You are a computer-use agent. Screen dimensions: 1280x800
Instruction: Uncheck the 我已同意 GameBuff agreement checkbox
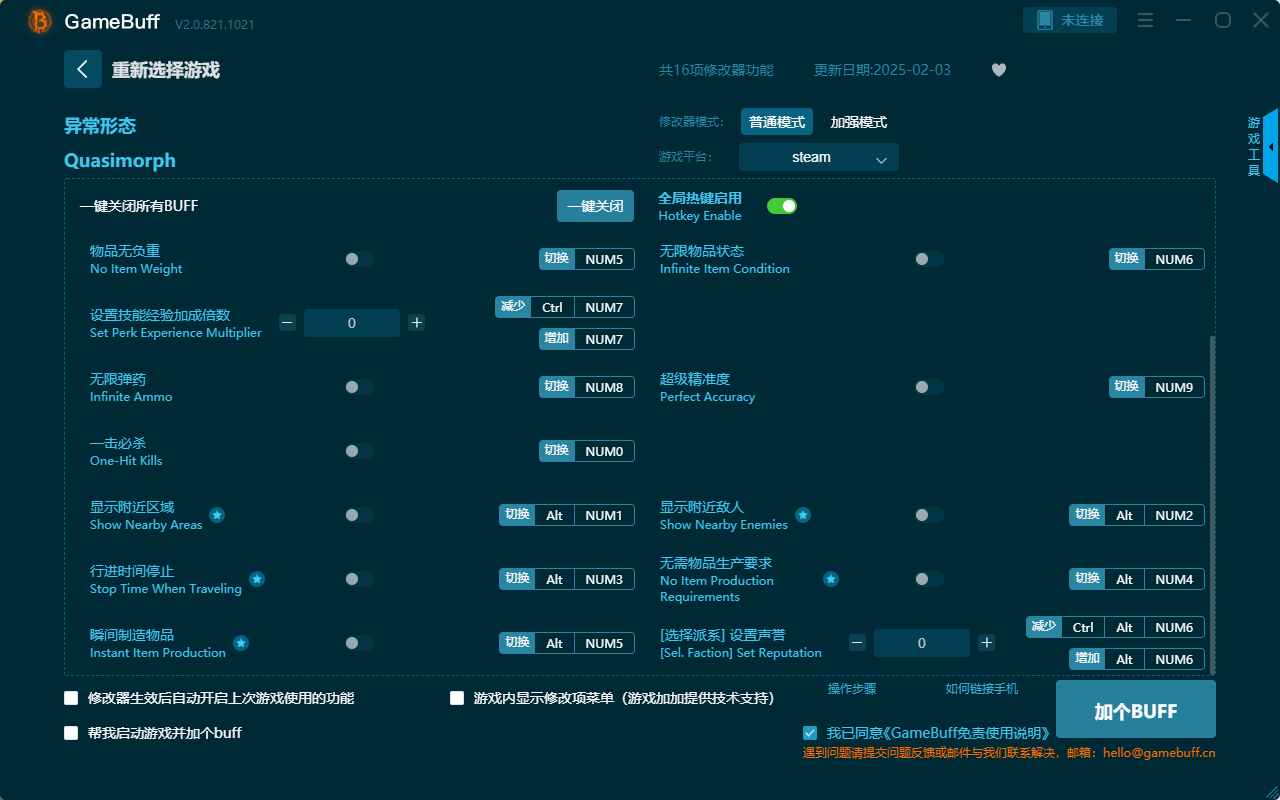[810, 732]
